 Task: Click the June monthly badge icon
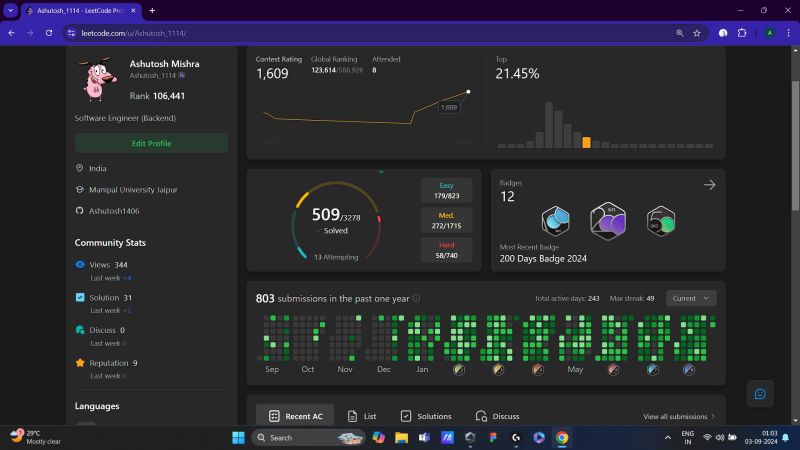coord(613,369)
